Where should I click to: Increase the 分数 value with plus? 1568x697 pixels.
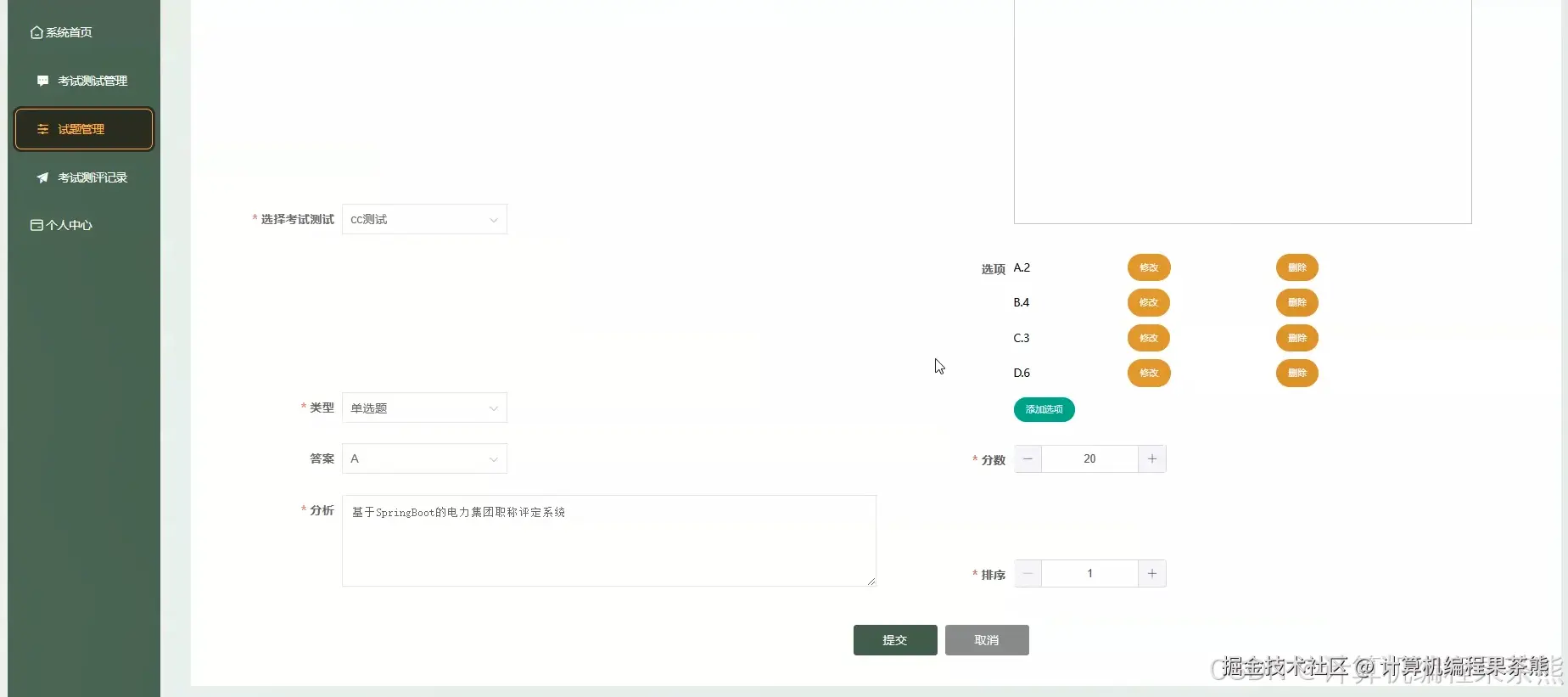tap(1152, 458)
